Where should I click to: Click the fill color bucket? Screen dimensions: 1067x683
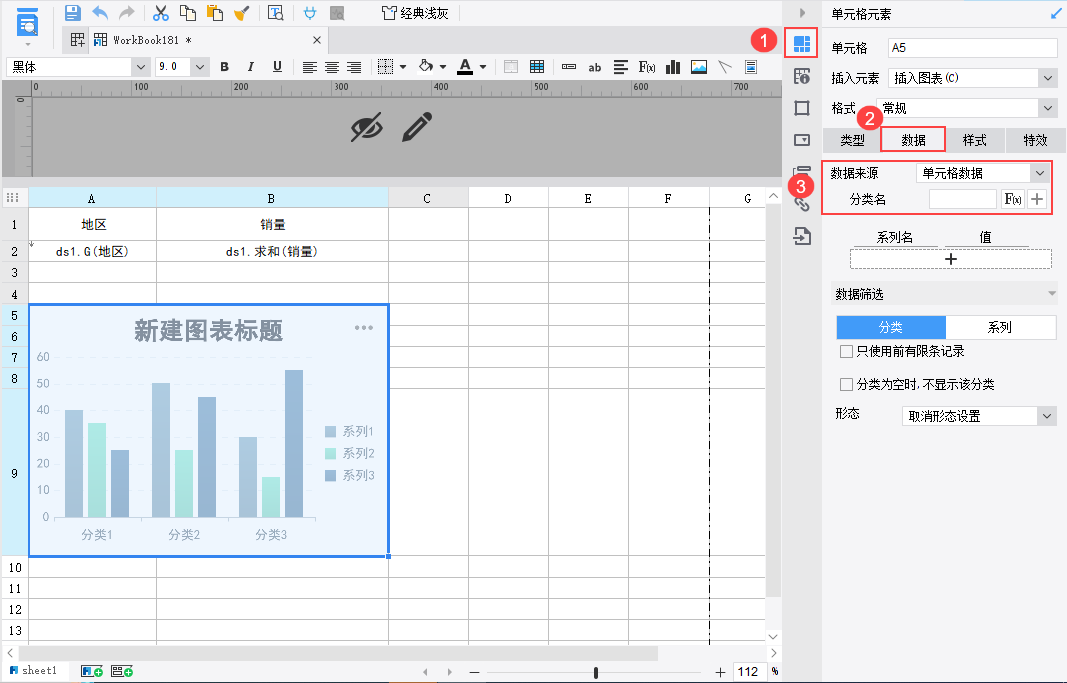(x=426, y=67)
